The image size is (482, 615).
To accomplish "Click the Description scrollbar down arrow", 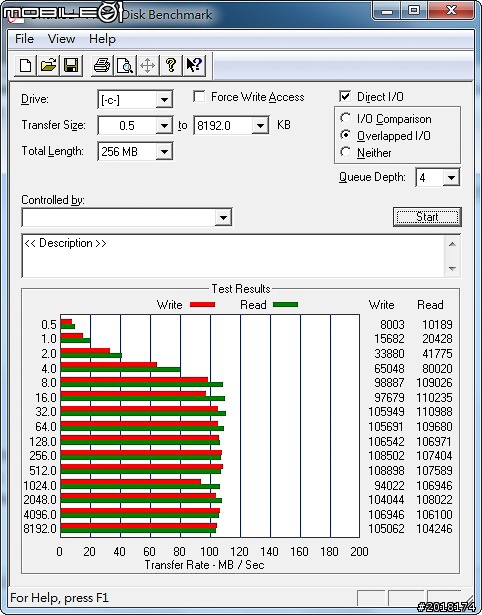I will click(452, 269).
